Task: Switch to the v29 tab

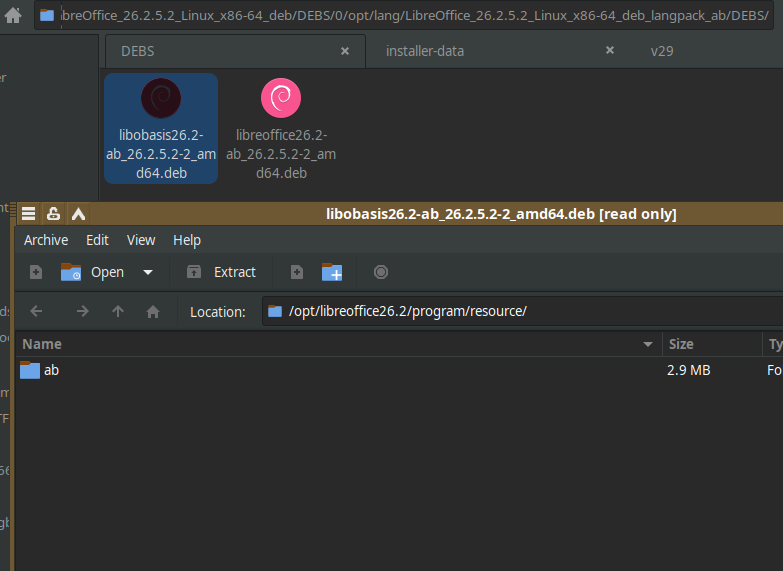Action: [662, 51]
